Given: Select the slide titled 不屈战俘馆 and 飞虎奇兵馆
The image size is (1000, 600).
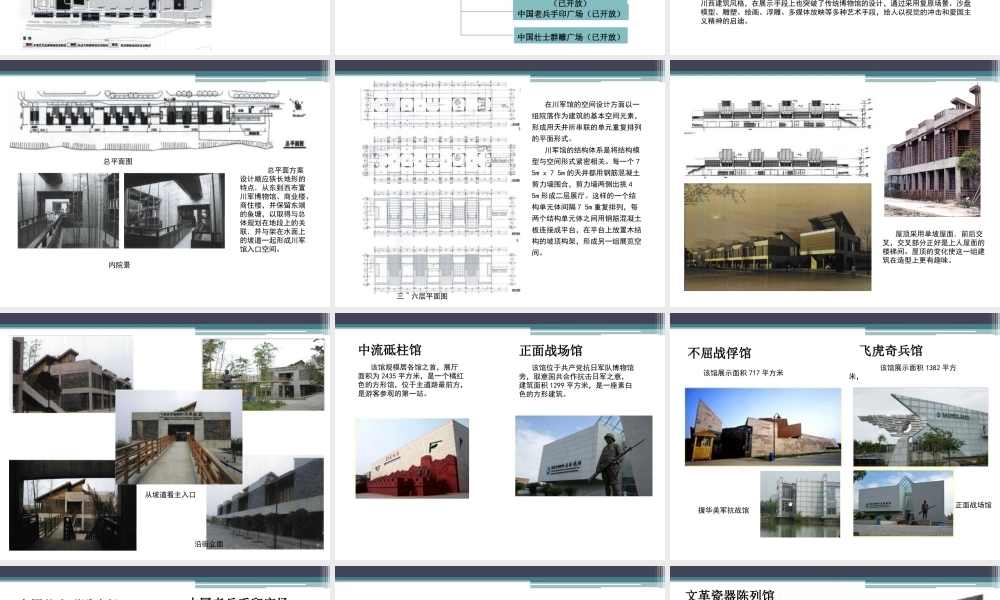Looking at the screenshot, I should 835,437.
